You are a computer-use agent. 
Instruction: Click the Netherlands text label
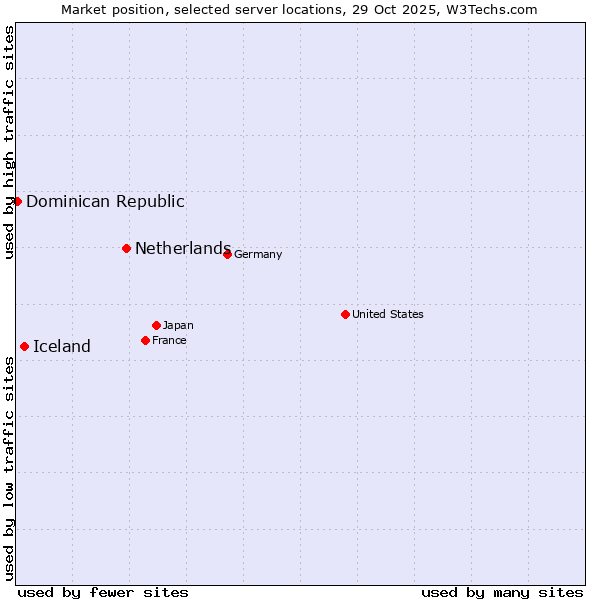tap(182, 248)
